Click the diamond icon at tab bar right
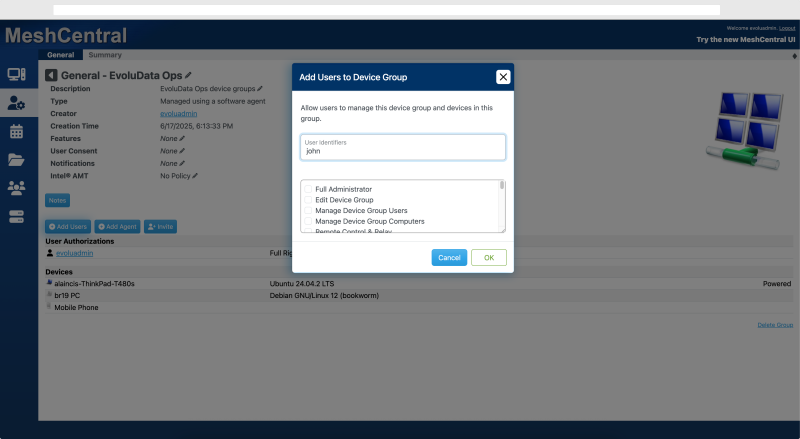This screenshot has height=439, width=800. [794, 56]
